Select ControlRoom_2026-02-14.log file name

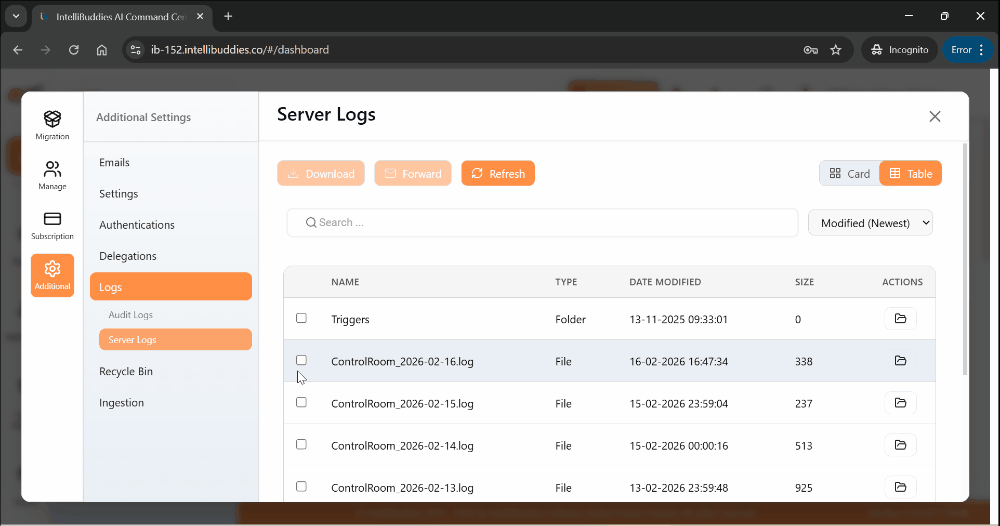coord(402,446)
